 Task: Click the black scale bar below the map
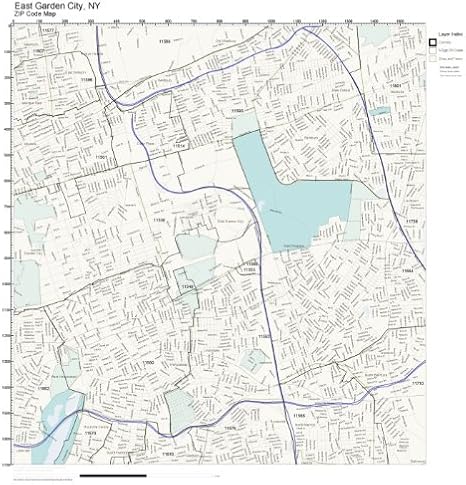pyautogui.click(x=113, y=476)
